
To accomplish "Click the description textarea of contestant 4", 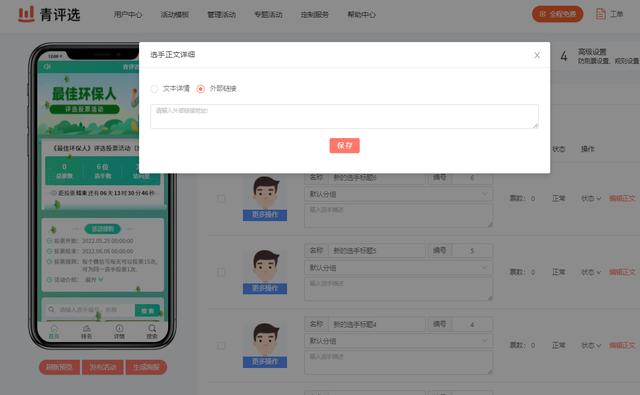I will pyautogui.click(x=398, y=363).
